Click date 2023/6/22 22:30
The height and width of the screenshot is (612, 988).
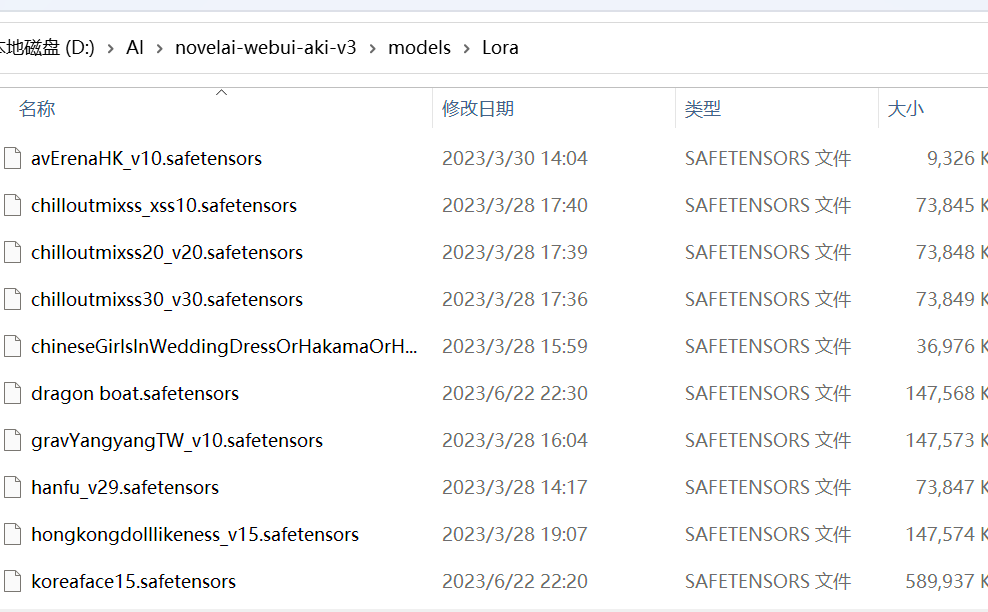pos(515,393)
